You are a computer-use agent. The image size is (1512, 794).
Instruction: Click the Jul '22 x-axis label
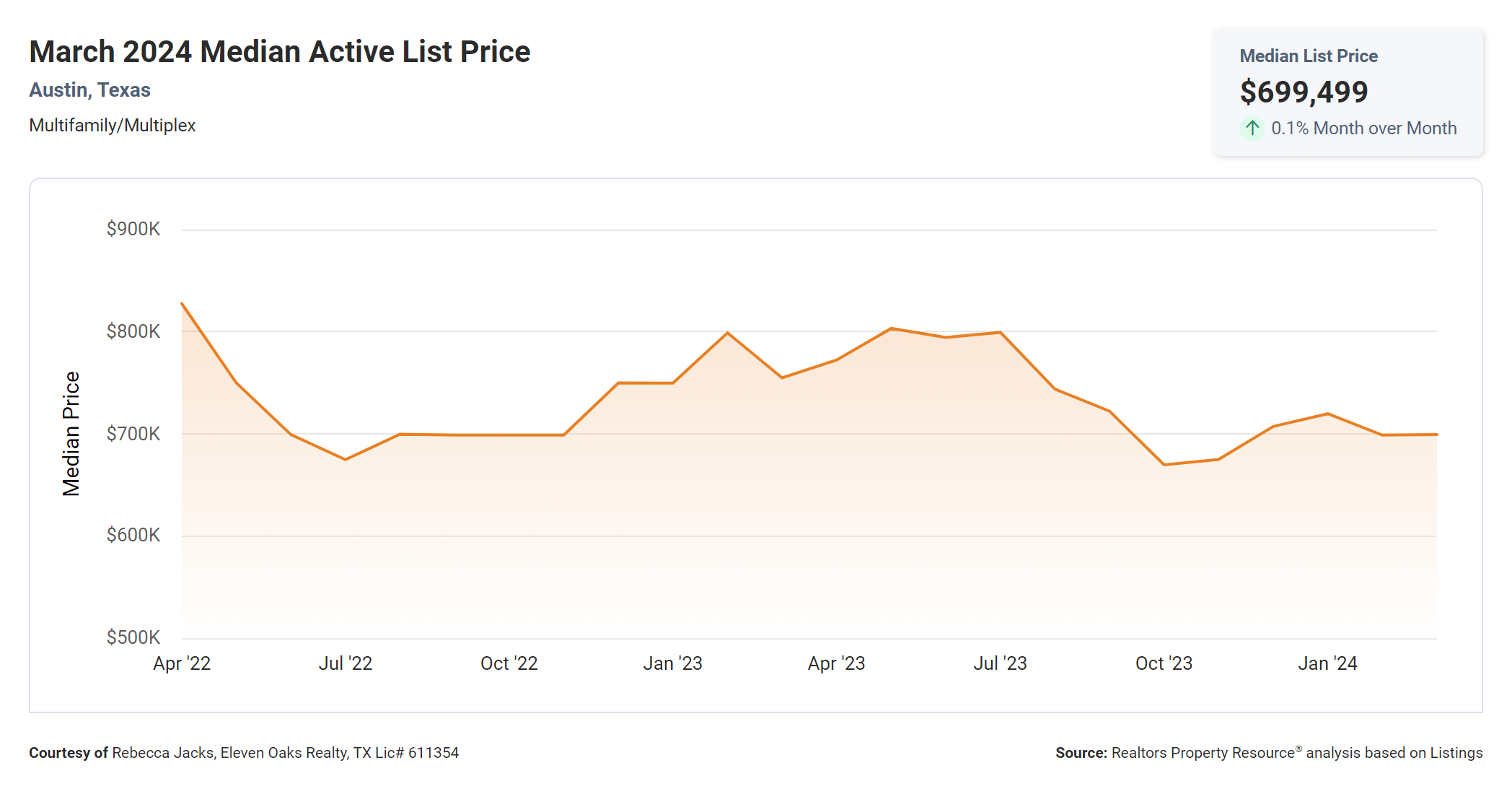[346, 663]
